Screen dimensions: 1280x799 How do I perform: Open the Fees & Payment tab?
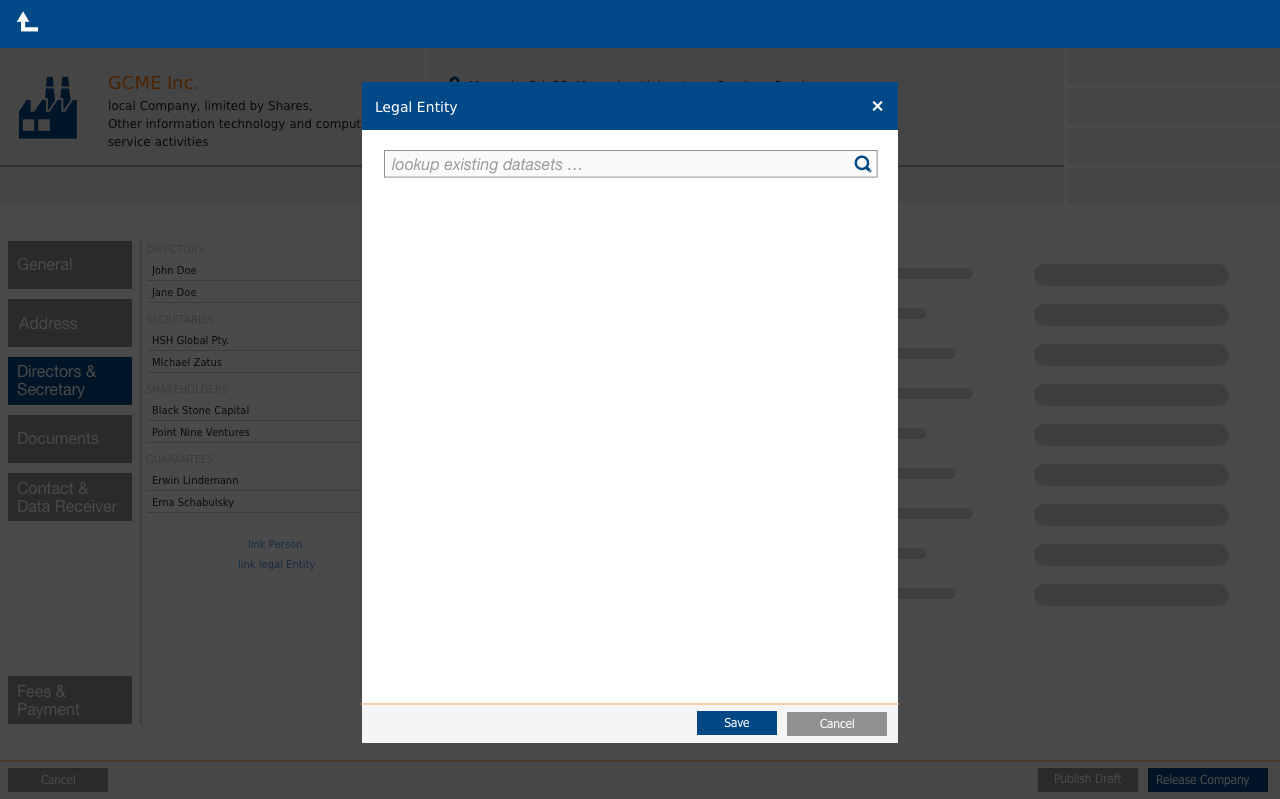[70, 700]
